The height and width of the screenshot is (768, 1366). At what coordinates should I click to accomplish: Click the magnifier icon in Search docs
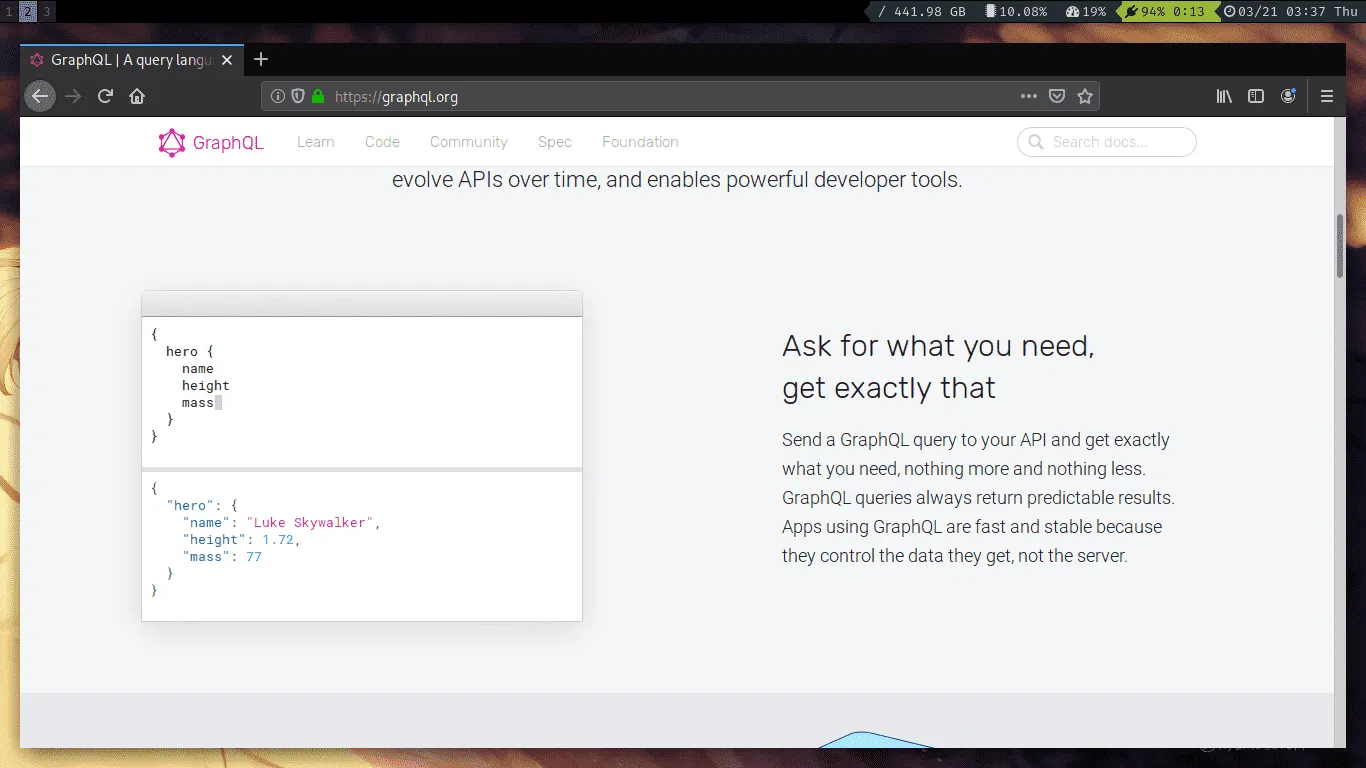click(x=1036, y=142)
